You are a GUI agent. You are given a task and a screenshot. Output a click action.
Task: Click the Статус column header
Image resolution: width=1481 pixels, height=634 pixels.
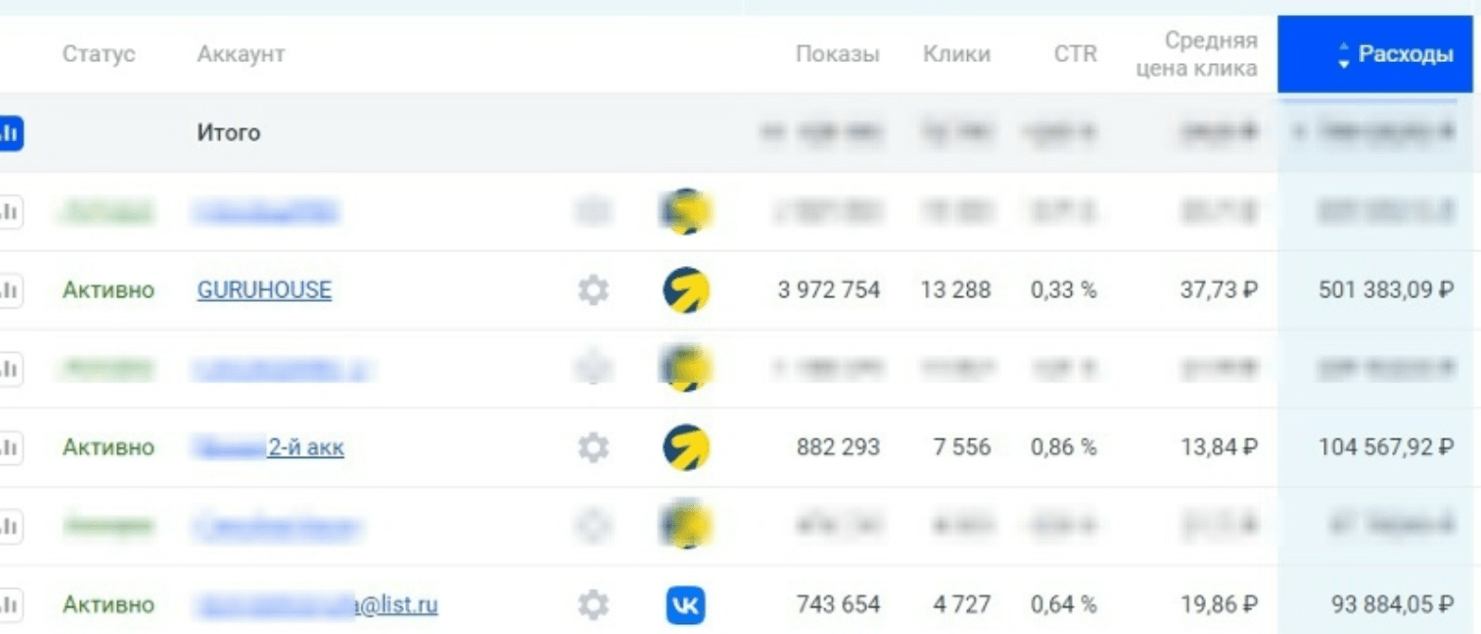point(98,54)
